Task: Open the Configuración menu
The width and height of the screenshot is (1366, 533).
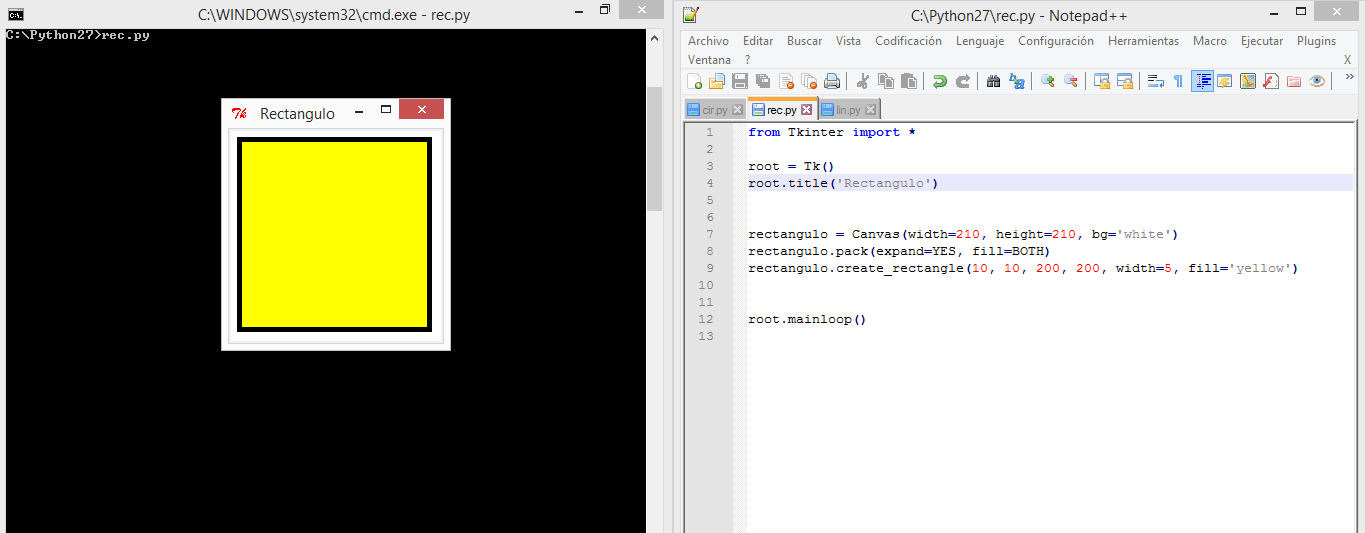Action: pyautogui.click(x=1056, y=41)
